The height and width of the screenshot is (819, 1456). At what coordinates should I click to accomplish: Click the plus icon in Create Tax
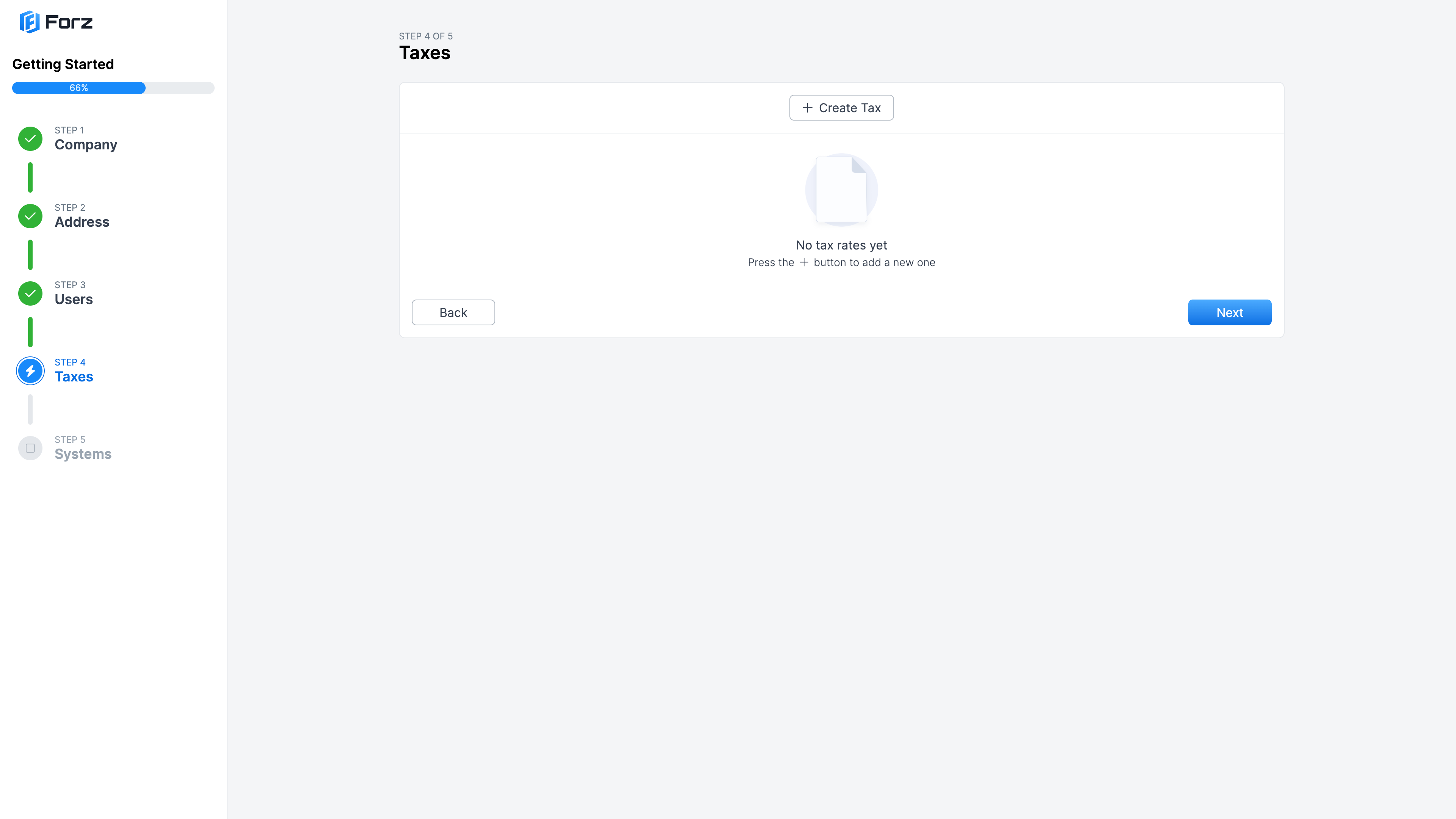[x=807, y=108]
